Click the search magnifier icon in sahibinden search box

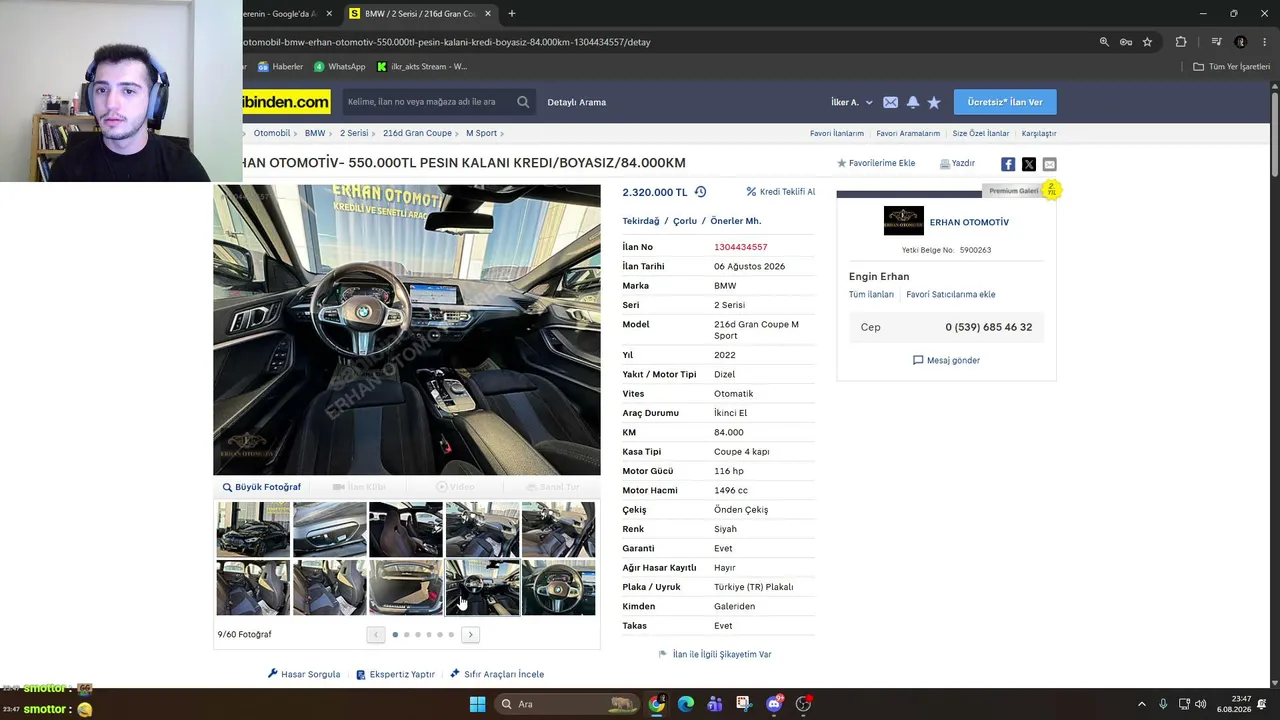[x=523, y=102]
